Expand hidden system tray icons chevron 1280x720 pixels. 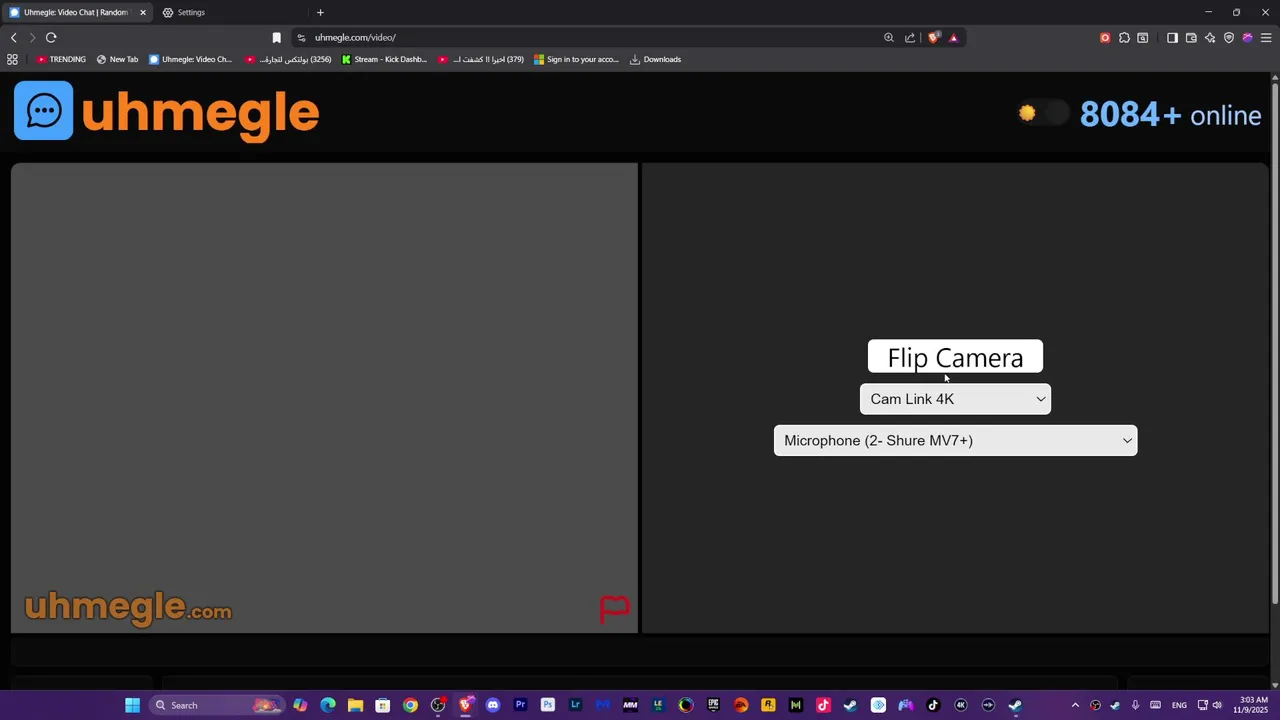click(1075, 705)
